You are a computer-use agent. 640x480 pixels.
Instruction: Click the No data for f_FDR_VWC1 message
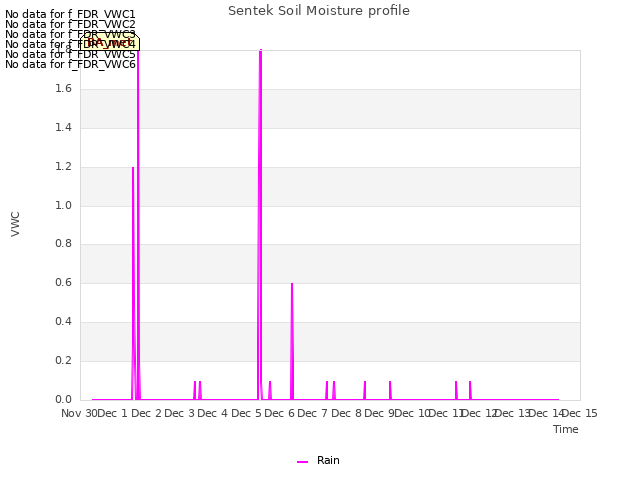pyautogui.click(x=70, y=14)
